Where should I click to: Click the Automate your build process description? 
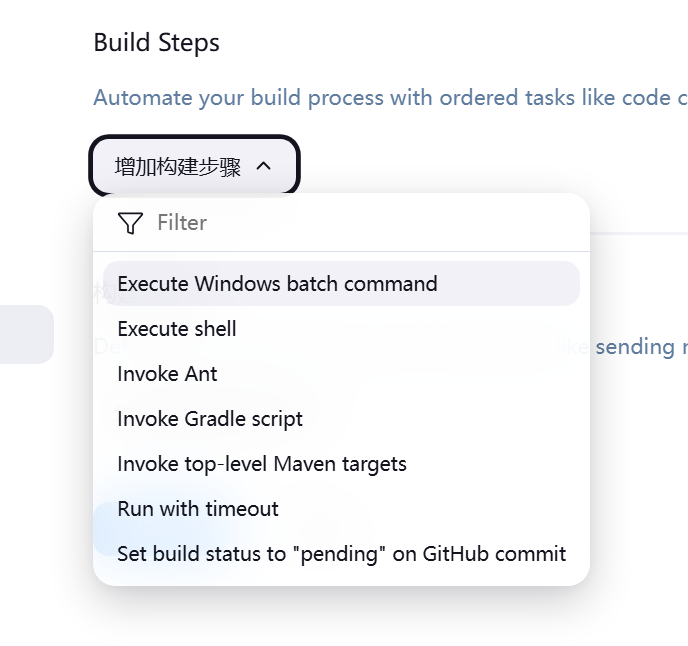click(391, 97)
